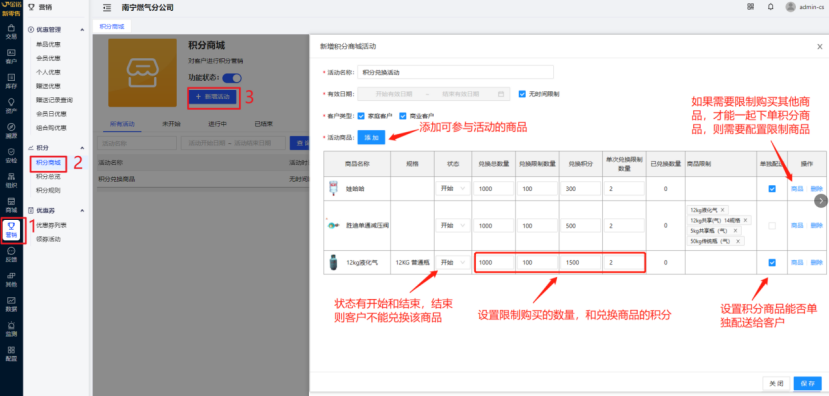The image size is (829, 396).
Task: Open 赠送记录查询 in the side menu
Action: [x=54, y=99]
